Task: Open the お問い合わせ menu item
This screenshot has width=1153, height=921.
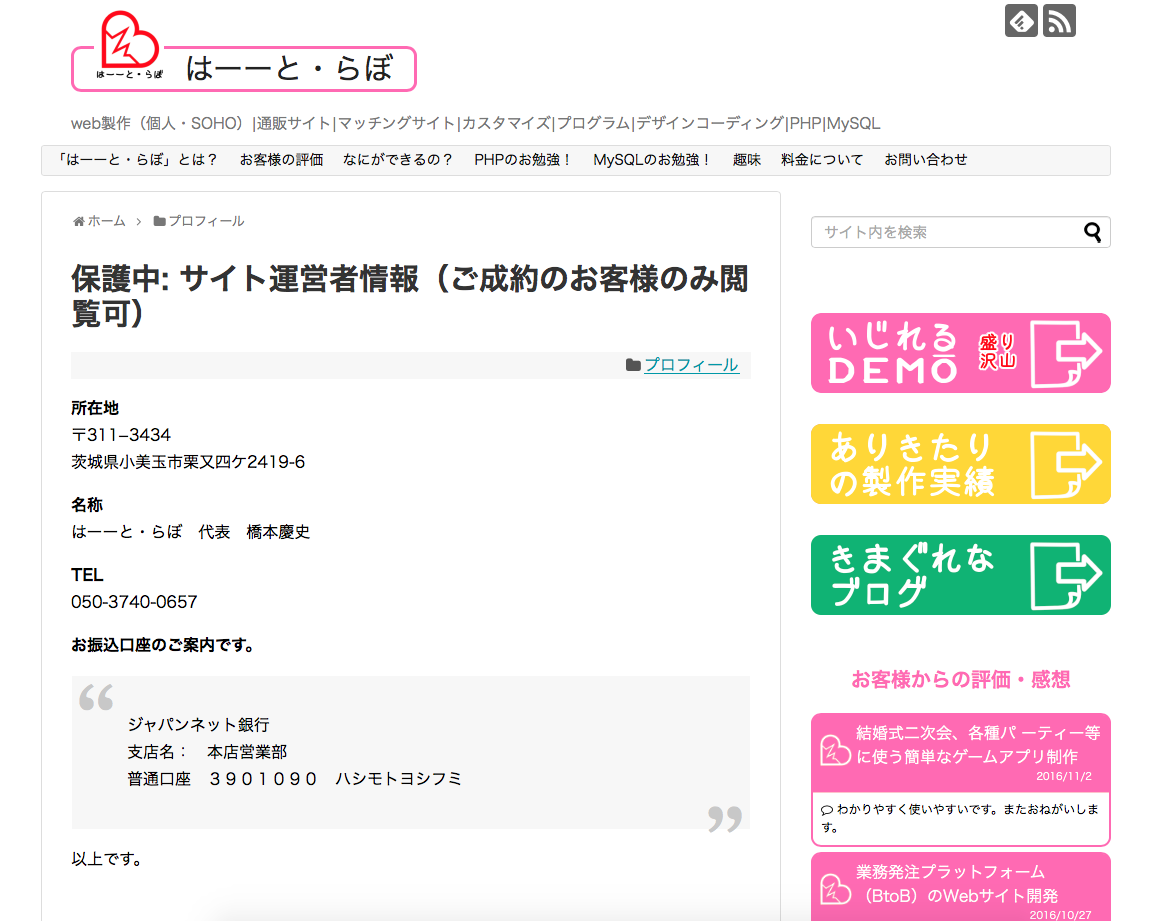Action: point(925,159)
